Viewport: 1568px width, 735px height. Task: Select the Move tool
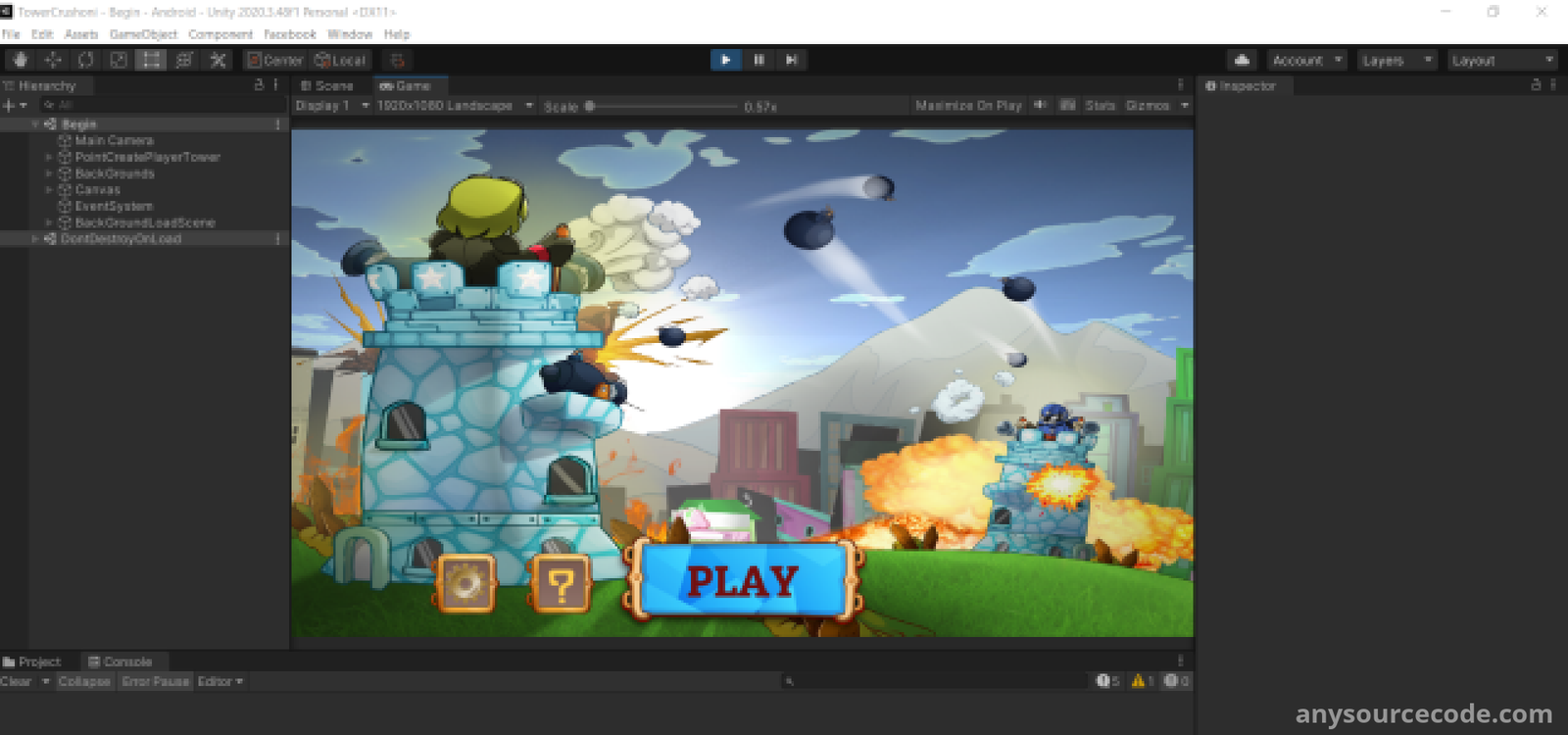tap(53, 60)
